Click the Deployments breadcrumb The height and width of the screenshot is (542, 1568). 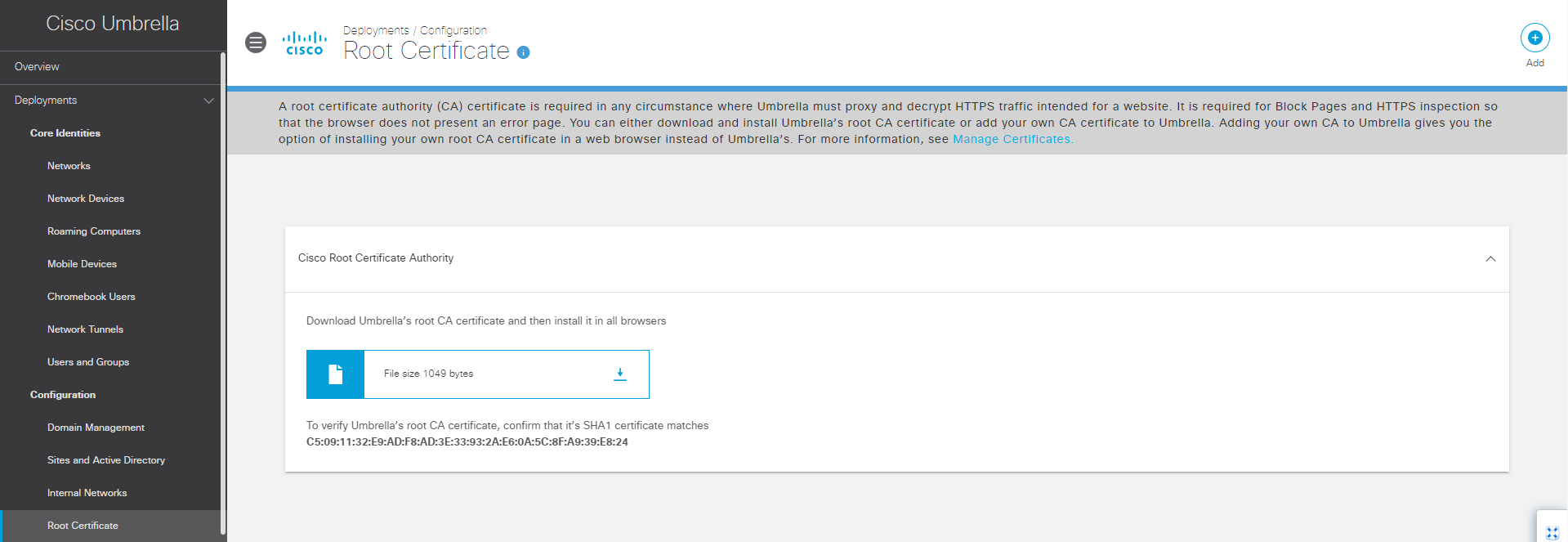point(376,30)
